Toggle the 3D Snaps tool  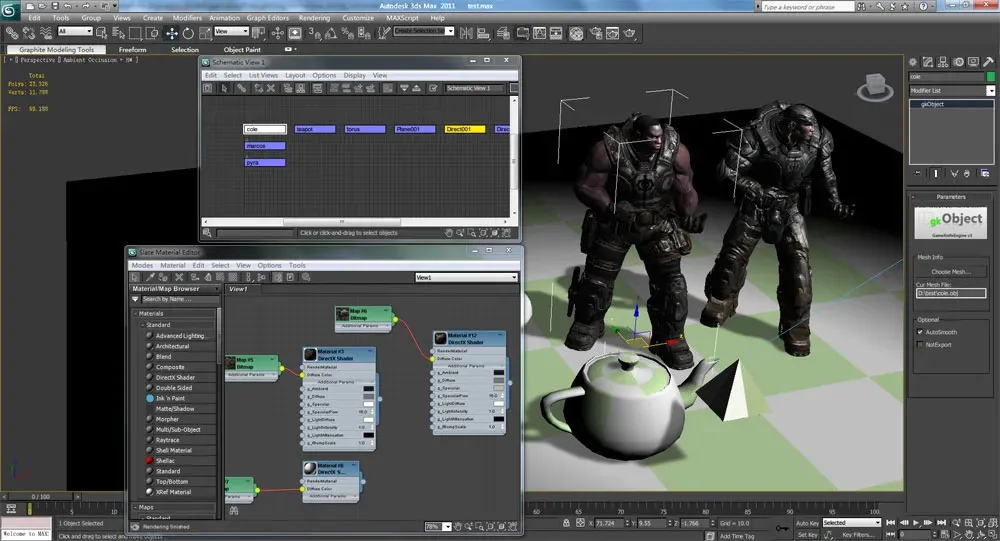tap(314, 33)
